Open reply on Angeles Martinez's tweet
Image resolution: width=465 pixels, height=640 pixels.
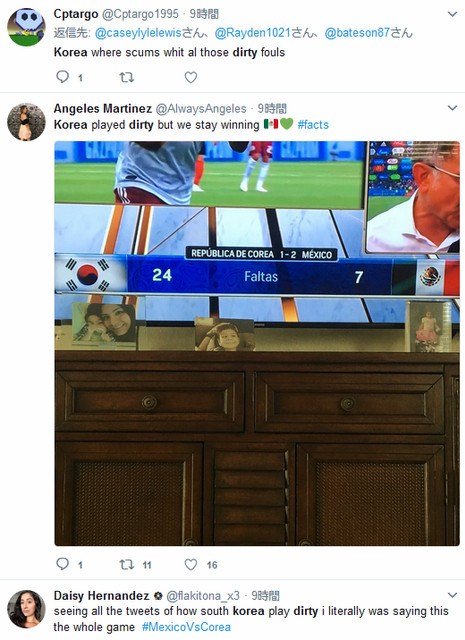click(x=62, y=564)
